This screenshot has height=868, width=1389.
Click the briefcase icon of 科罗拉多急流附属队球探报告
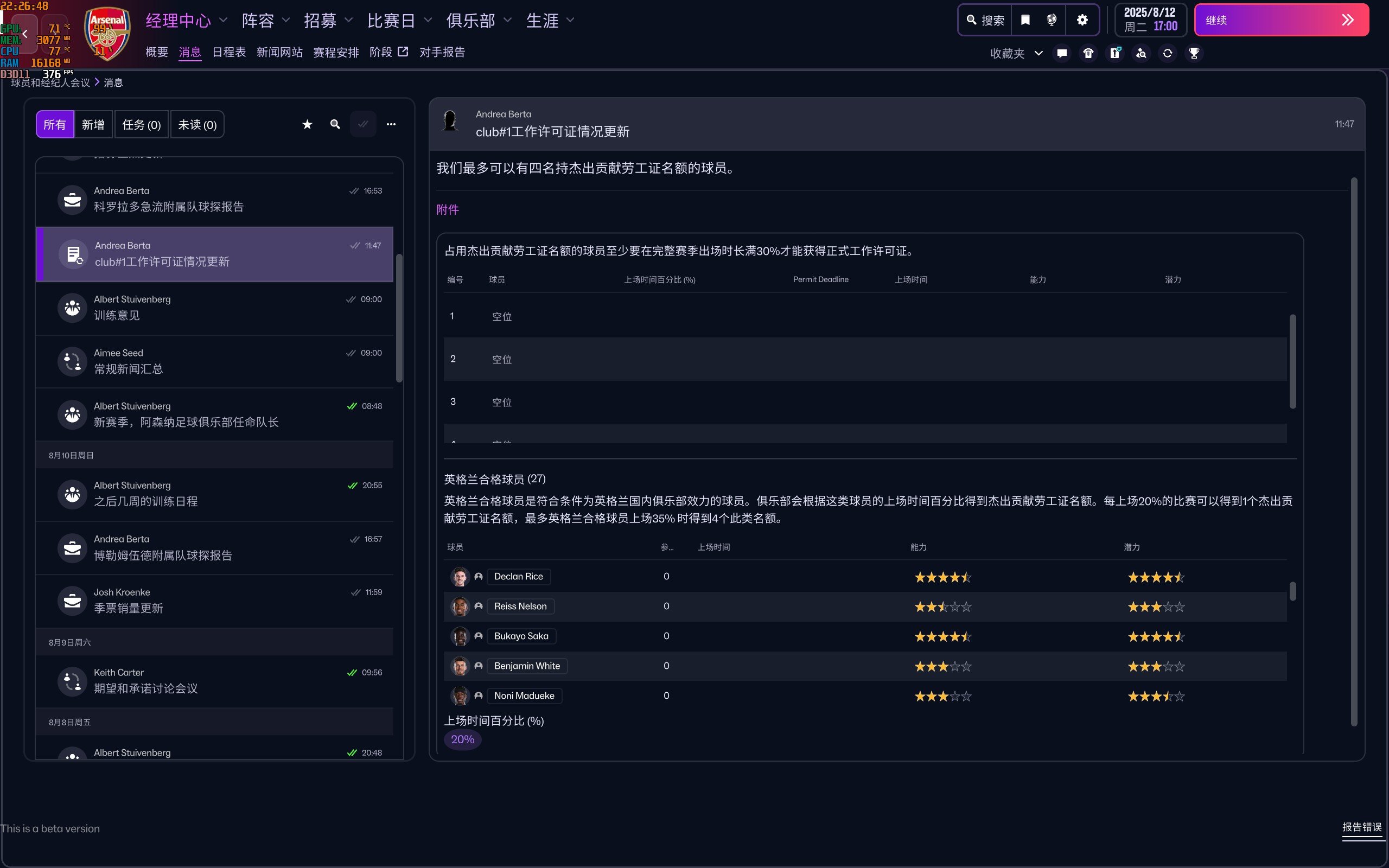pyautogui.click(x=72, y=199)
